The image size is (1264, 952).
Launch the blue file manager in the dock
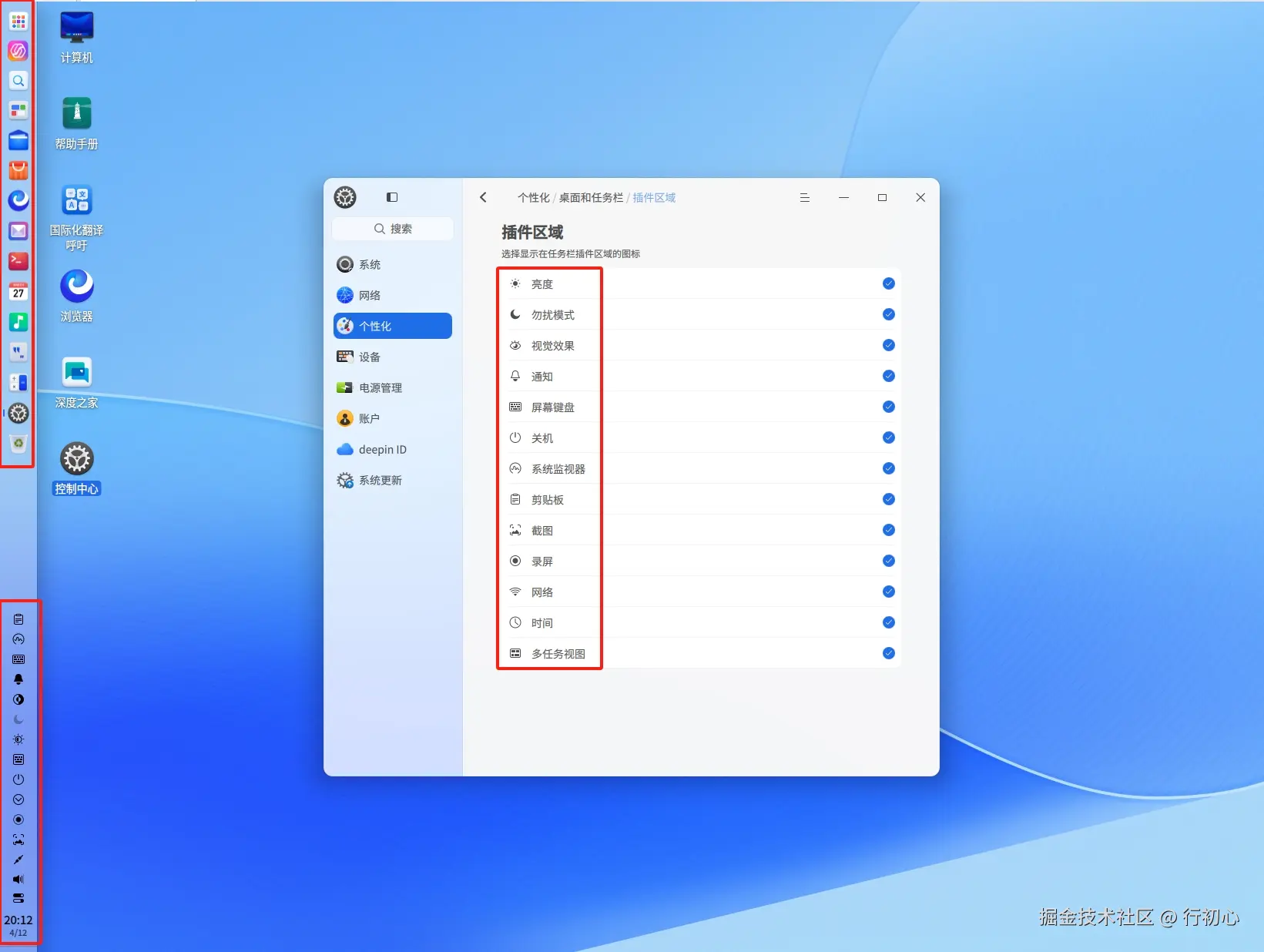(x=18, y=141)
